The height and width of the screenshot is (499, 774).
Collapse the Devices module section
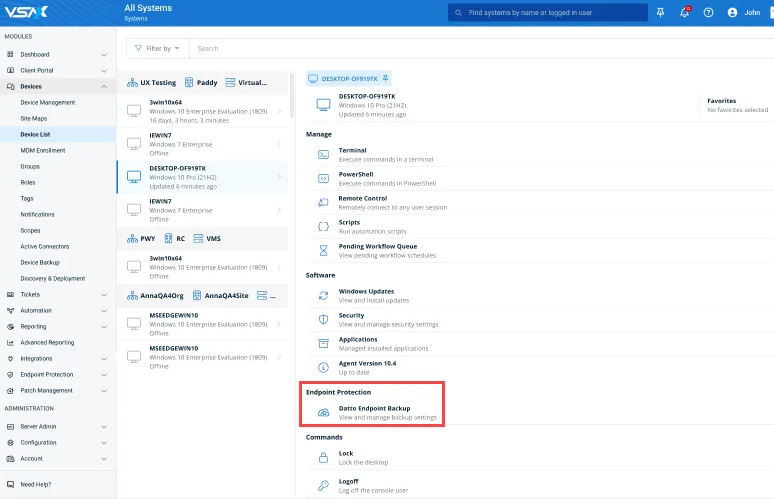click(x=104, y=87)
